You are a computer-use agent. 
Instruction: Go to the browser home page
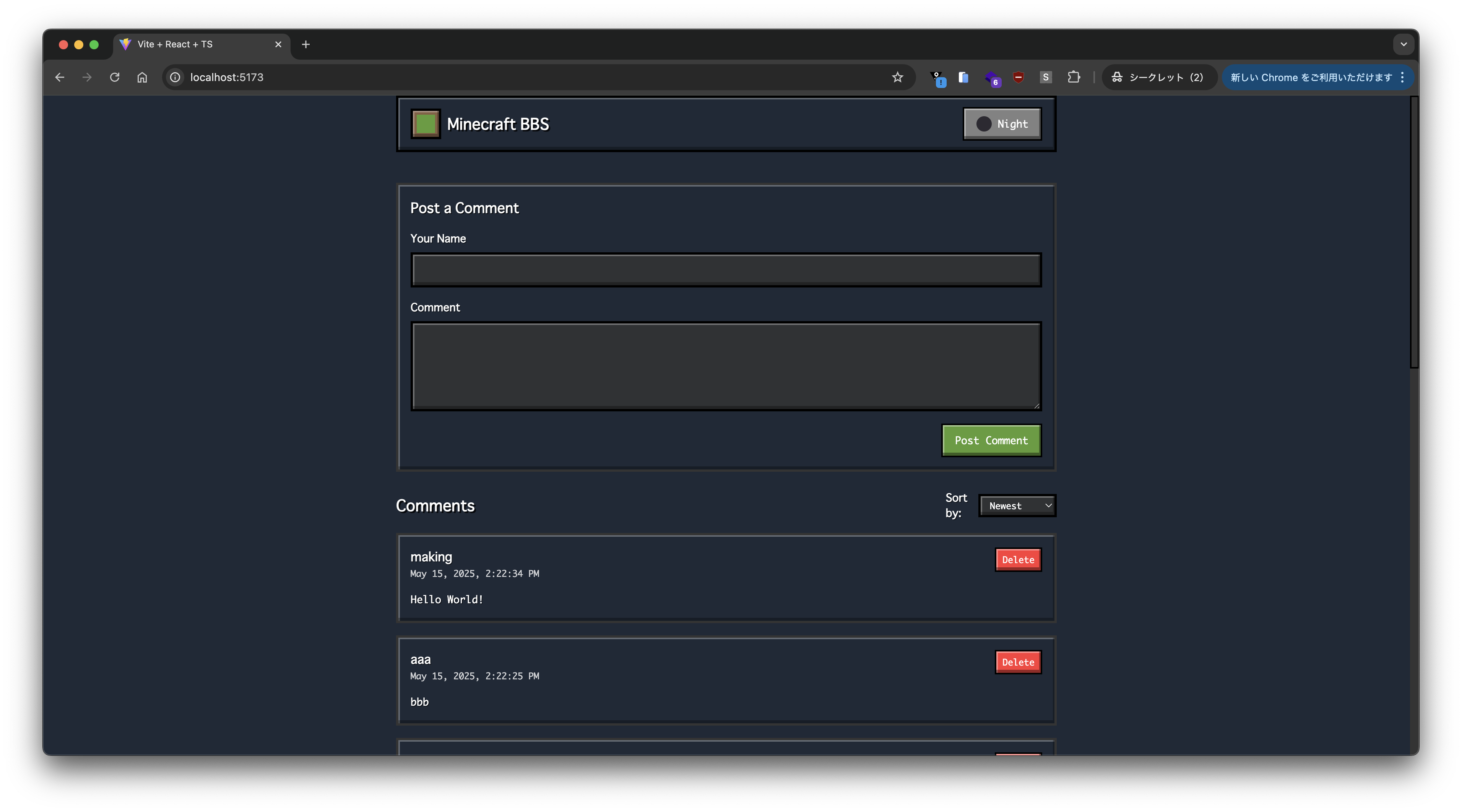click(142, 77)
